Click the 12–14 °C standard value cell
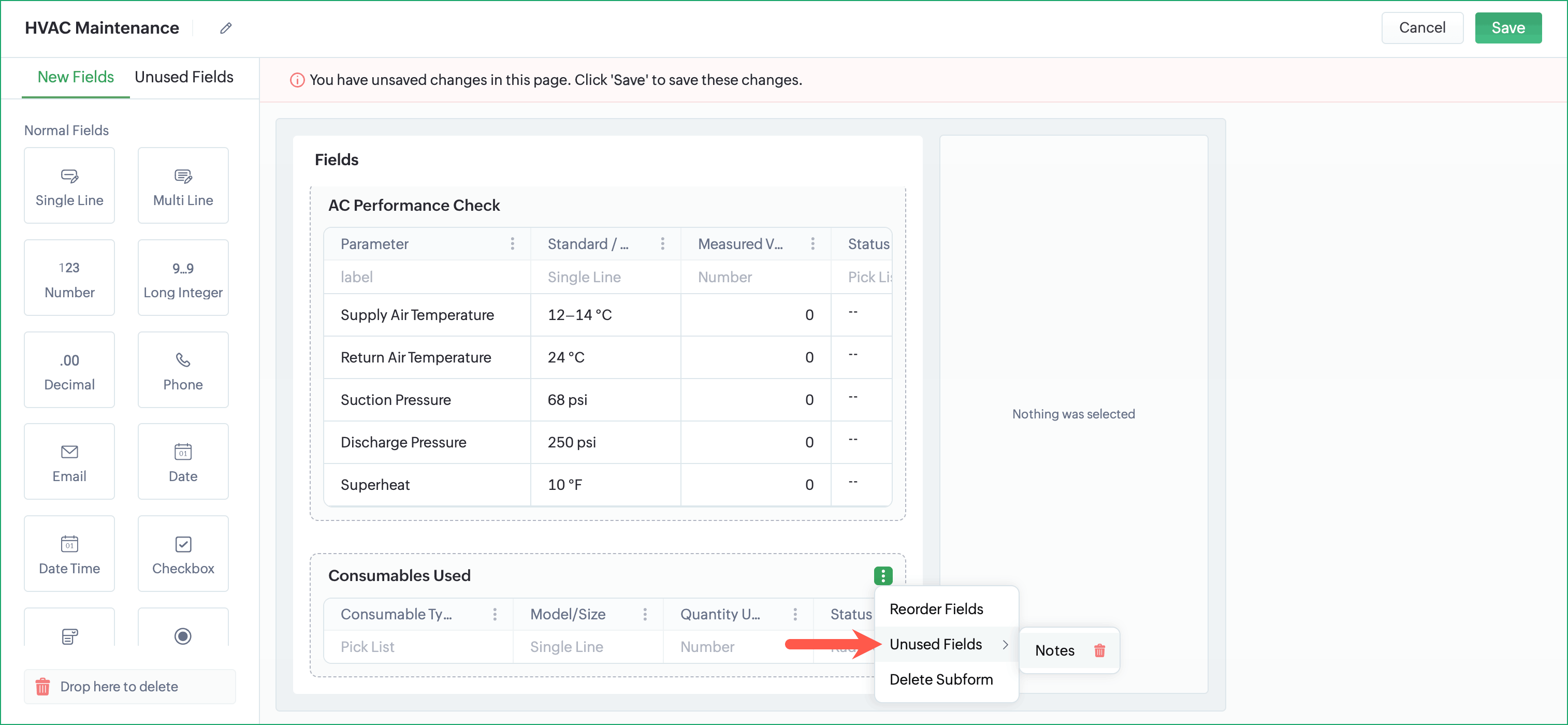This screenshot has width=1568, height=725. [x=606, y=315]
